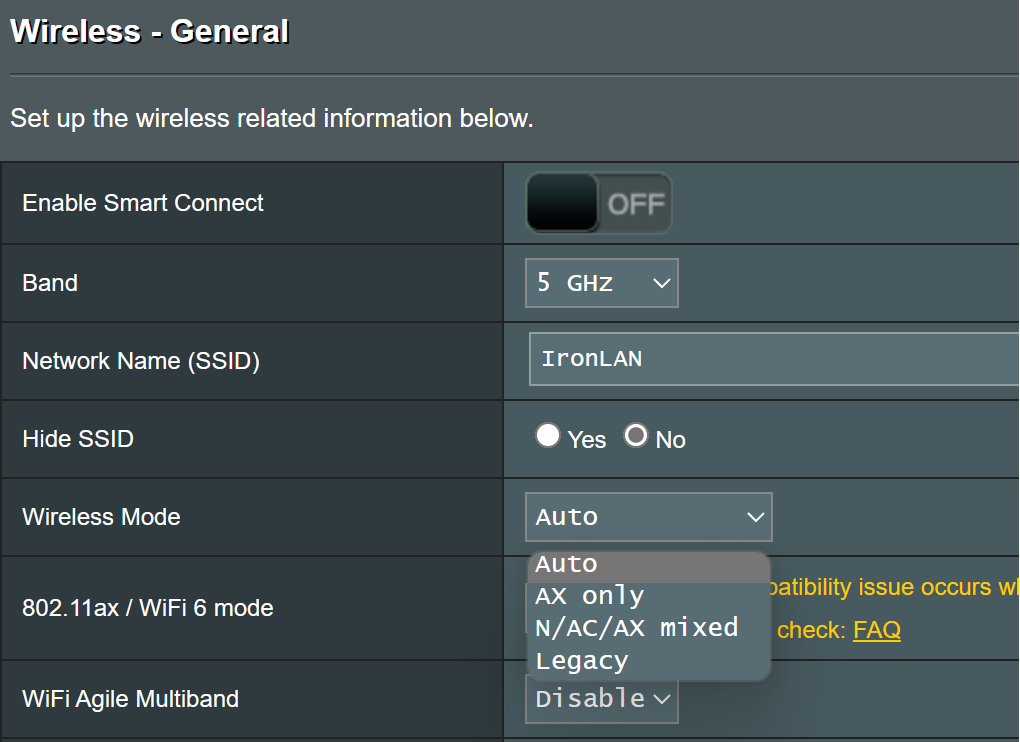Toggle the Enable Smart Connect switch
The image size is (1020, 742).
[x=598, y=203]
